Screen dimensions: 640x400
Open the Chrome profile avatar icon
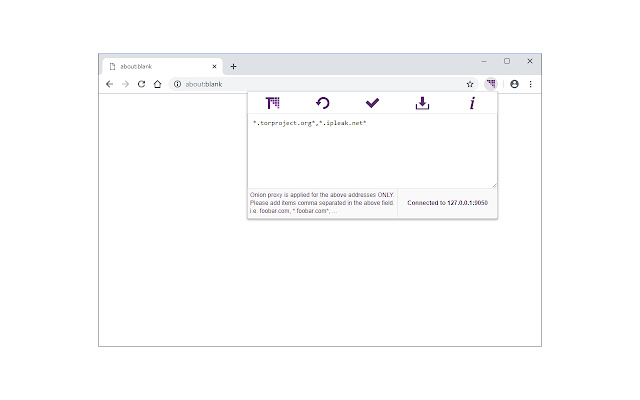tap(514, 84)
